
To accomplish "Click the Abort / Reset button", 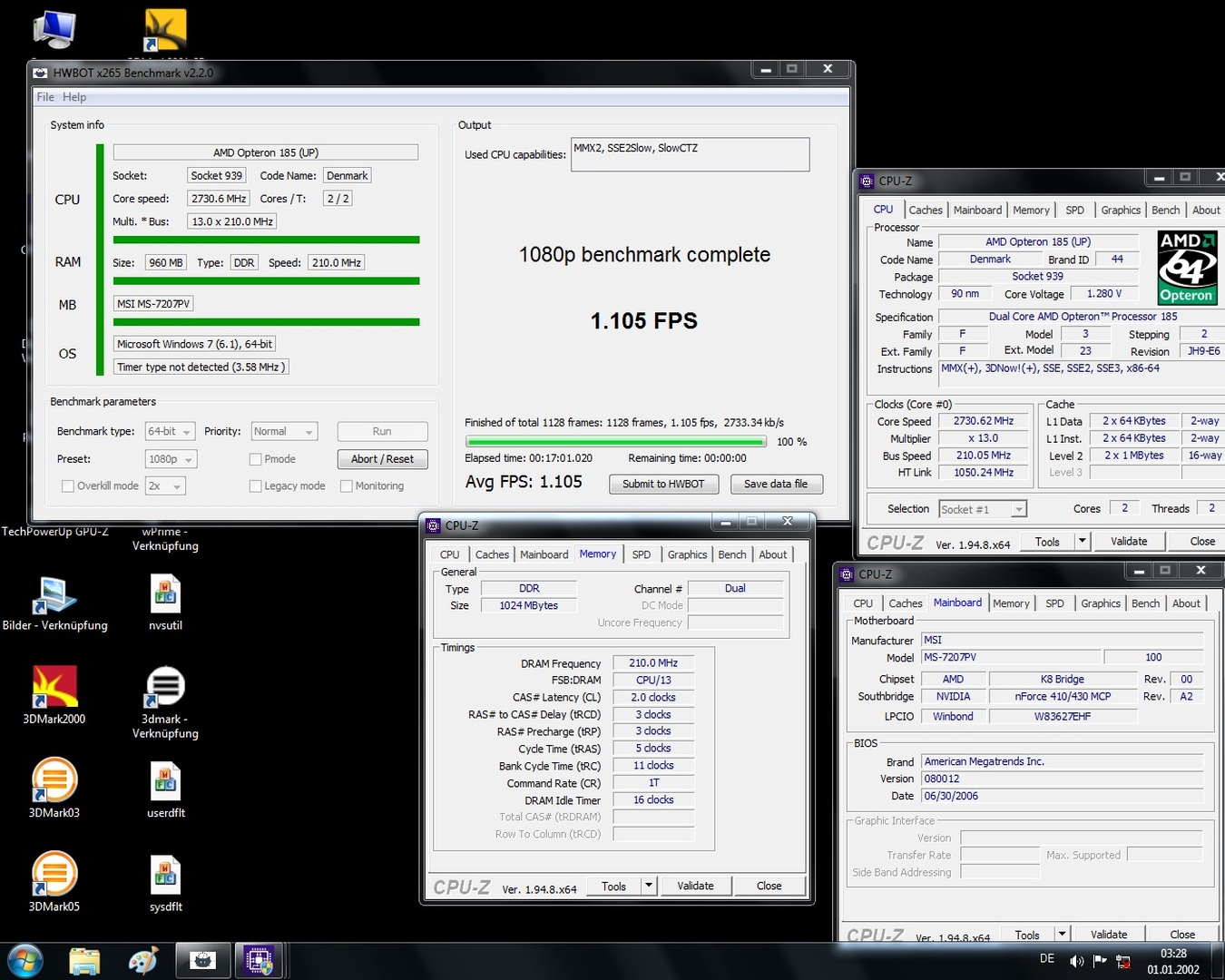I will [382, 459].
